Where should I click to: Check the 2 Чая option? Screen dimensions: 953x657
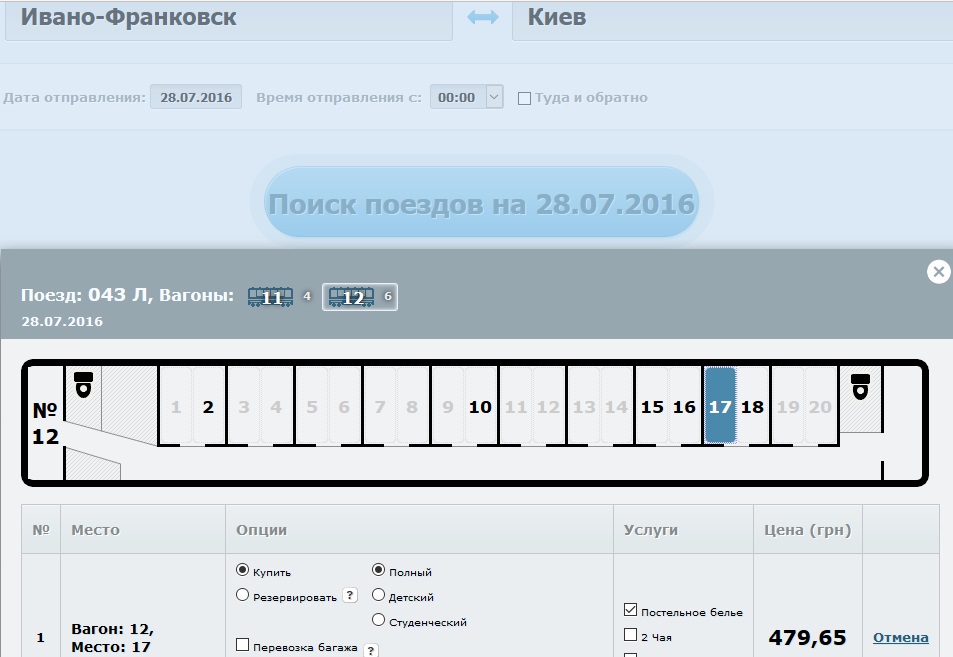(x=630, y=634)
